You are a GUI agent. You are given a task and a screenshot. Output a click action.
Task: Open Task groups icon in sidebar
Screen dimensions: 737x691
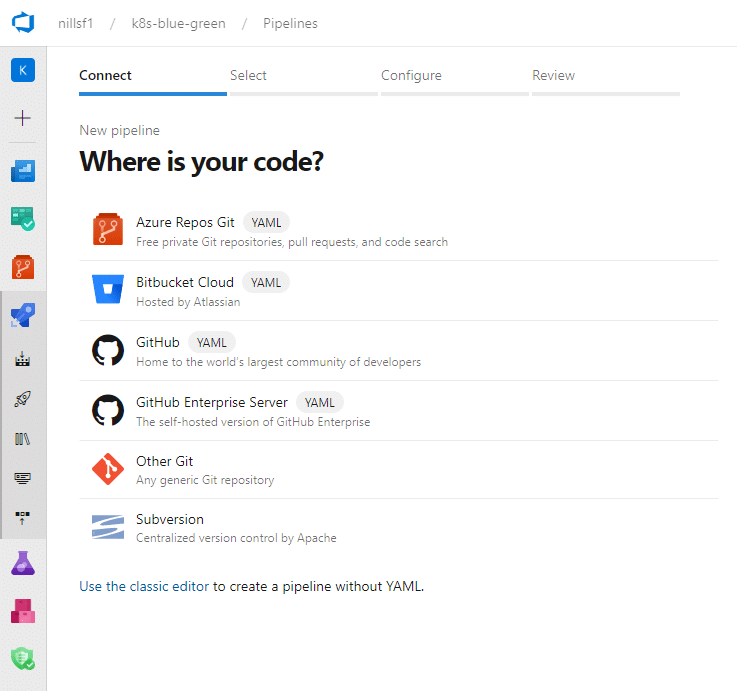(x=23, y=478)
